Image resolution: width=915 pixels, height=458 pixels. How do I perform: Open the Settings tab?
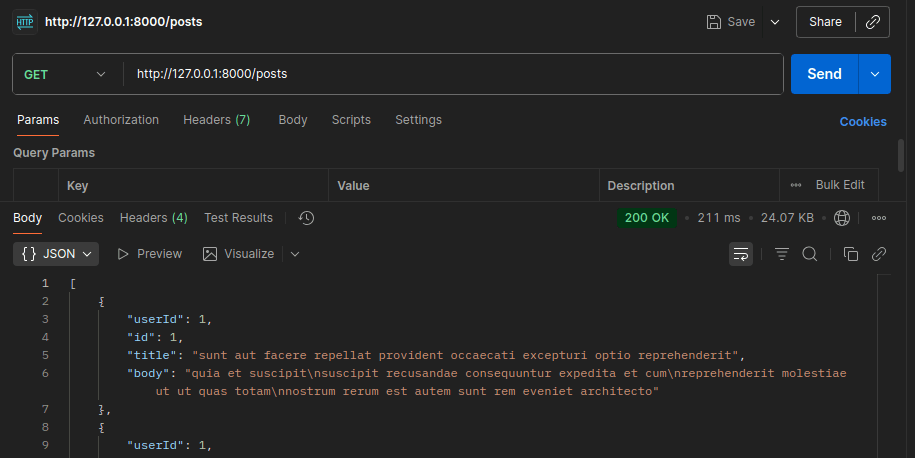[x=418, y=120]
